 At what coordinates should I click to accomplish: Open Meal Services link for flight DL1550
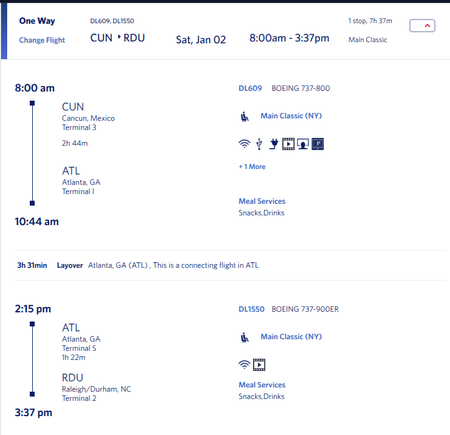pos(262,385)
